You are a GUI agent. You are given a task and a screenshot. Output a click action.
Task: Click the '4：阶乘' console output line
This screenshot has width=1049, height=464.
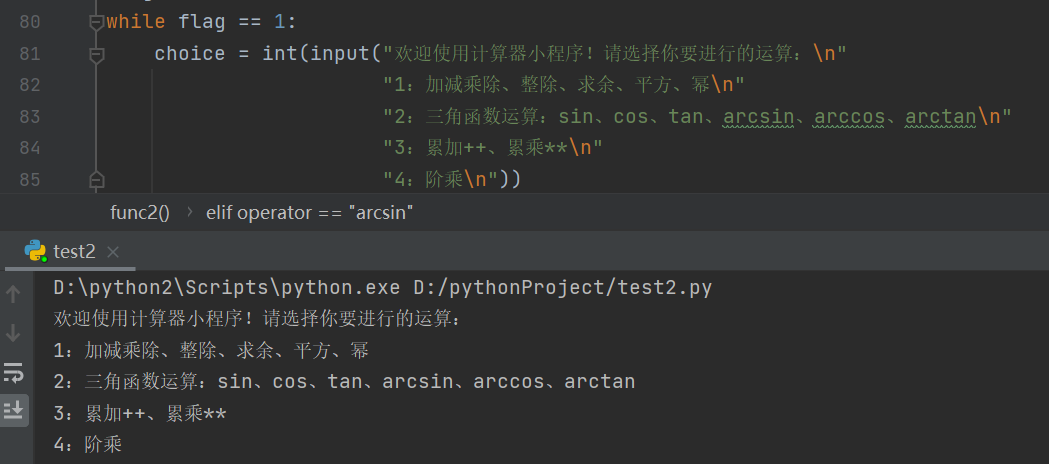88,444
